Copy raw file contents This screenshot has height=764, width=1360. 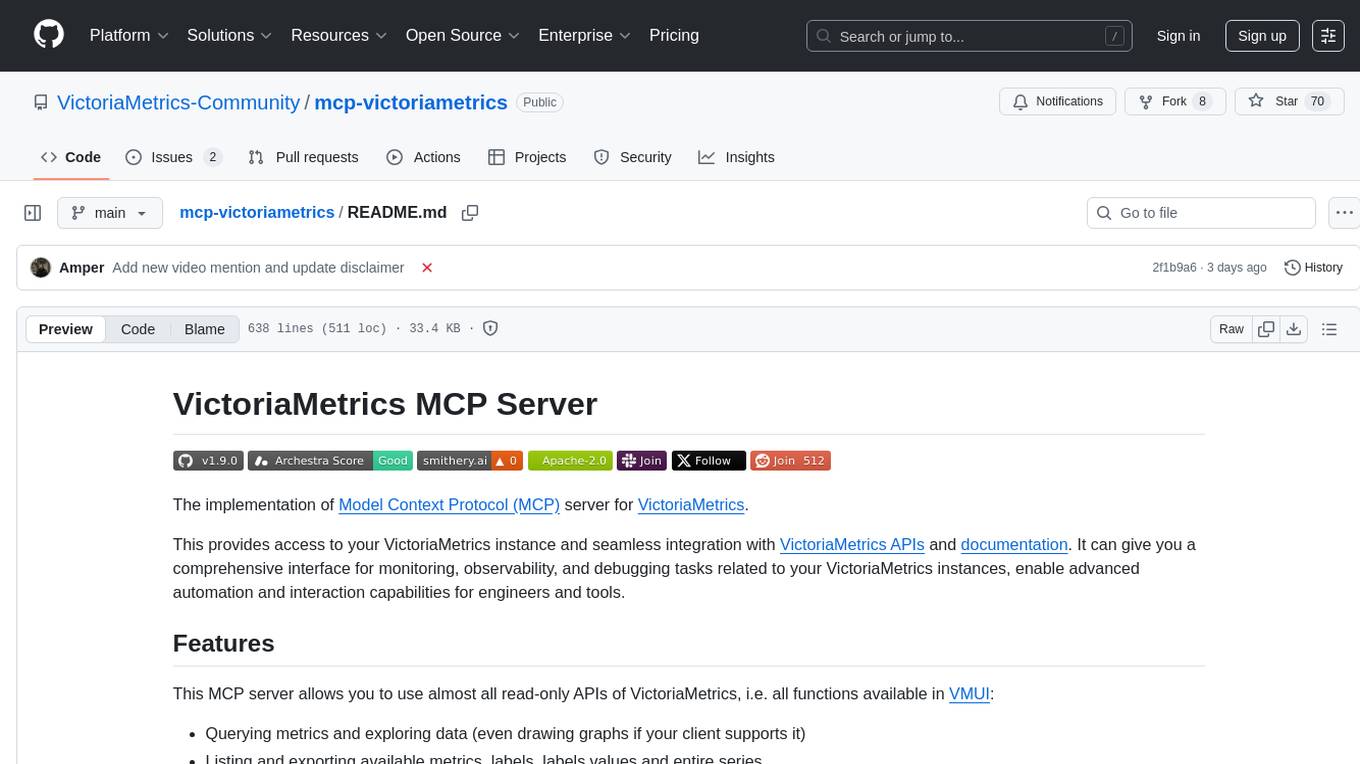click(1266, 329)
